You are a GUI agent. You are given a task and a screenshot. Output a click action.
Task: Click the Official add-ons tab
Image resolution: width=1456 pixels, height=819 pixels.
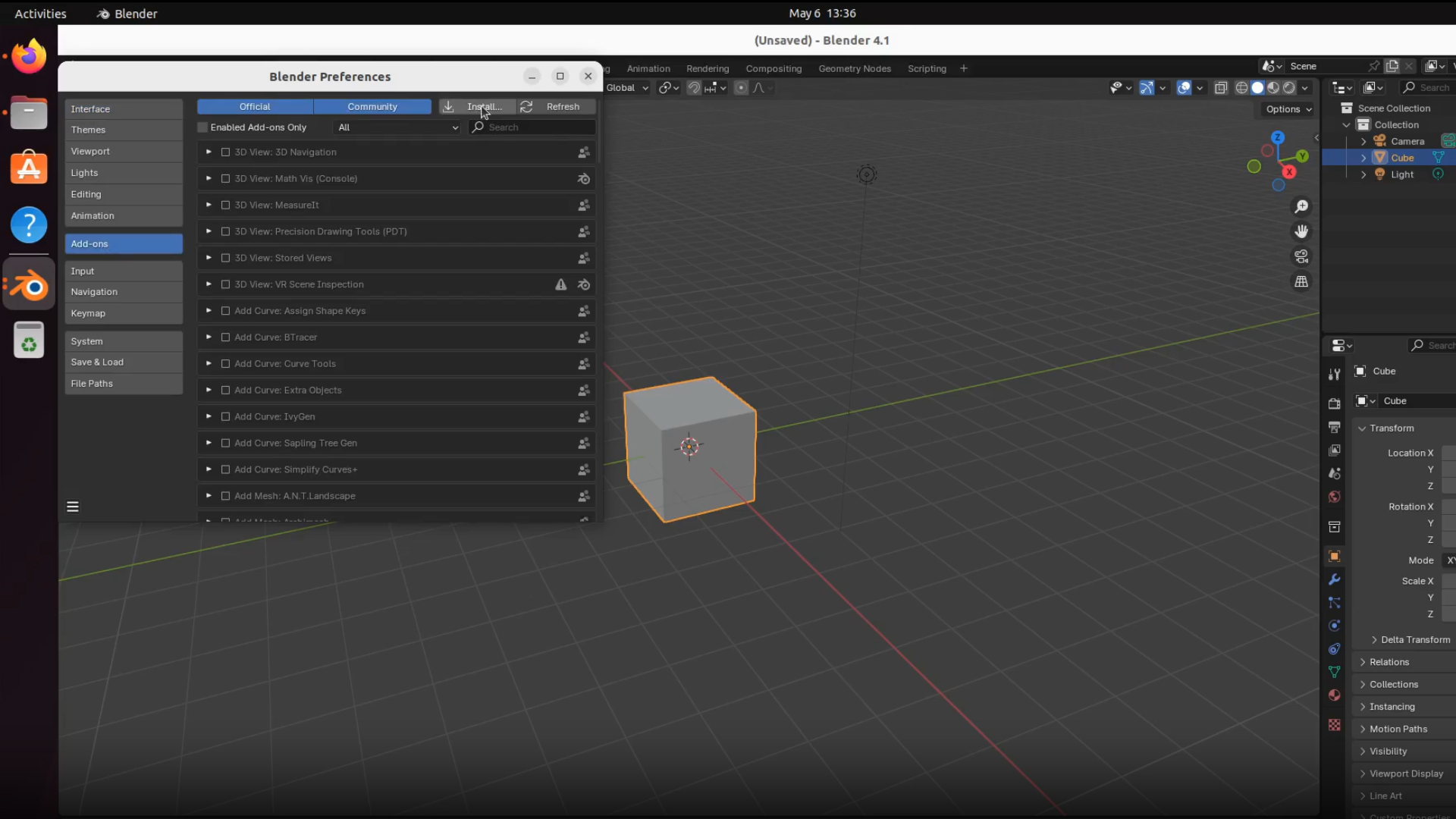click(255, 106)
